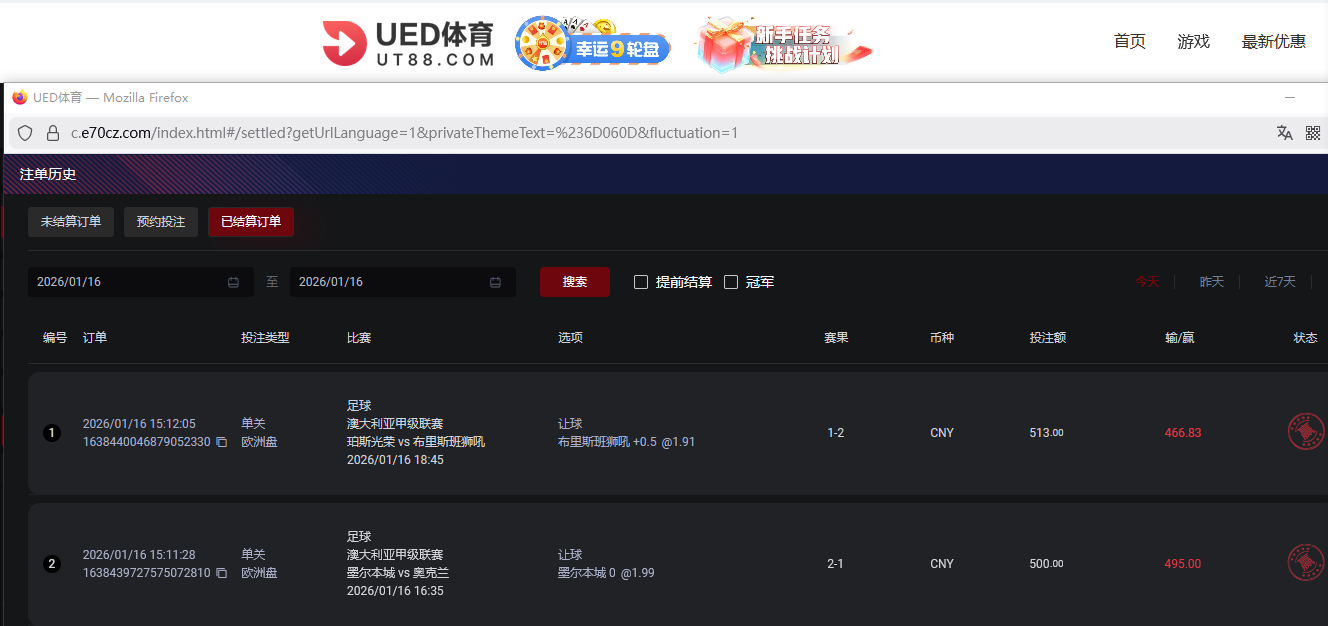Filter by 昨天 quick range
Screen dimensions: 1328x626
pyautogui.click(x=1211, y=282)
